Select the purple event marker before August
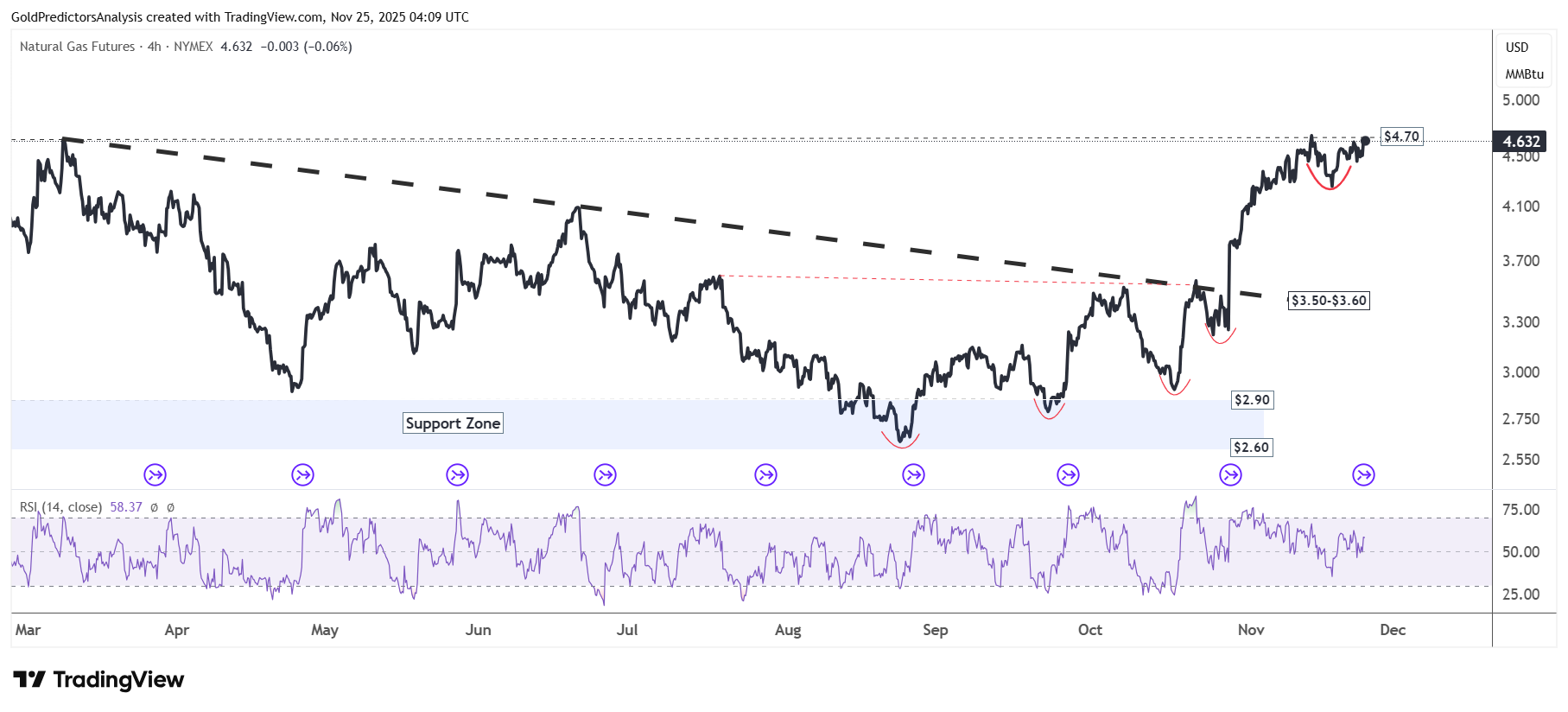This screenshot has width=1568, height=712. pos(765,474)
